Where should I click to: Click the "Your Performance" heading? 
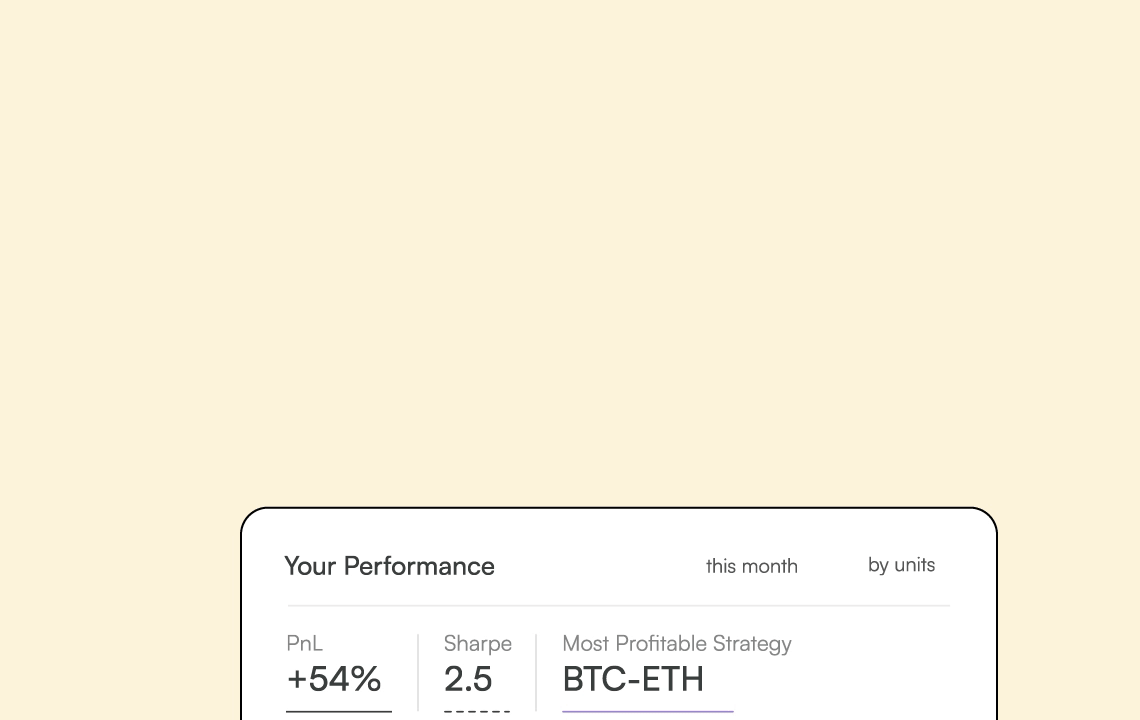pyautogui.click(x=389, y=566)
